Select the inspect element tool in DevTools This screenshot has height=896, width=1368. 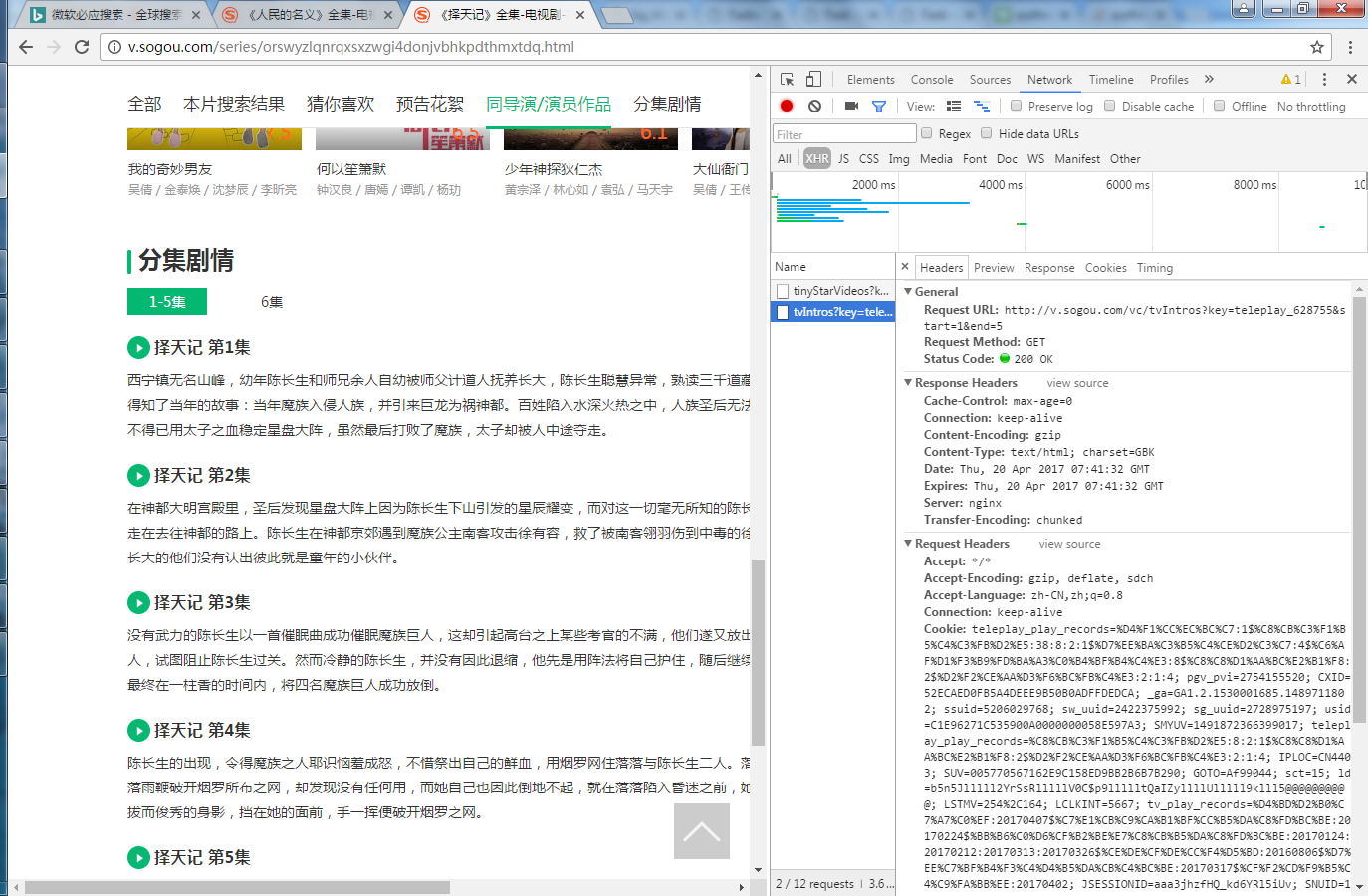[786, 79]
